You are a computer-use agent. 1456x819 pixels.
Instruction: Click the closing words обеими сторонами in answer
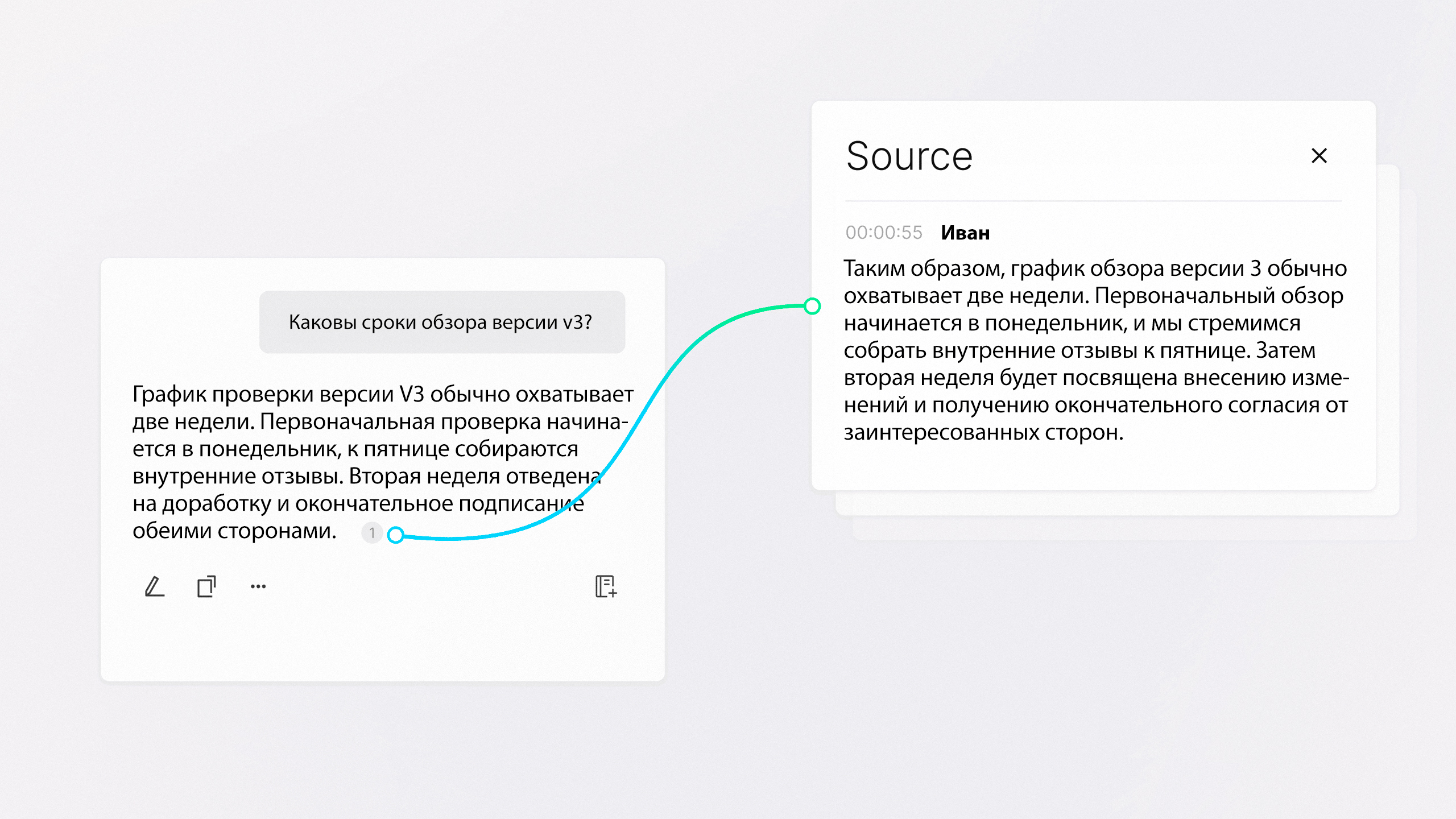[x=234, y=531]
